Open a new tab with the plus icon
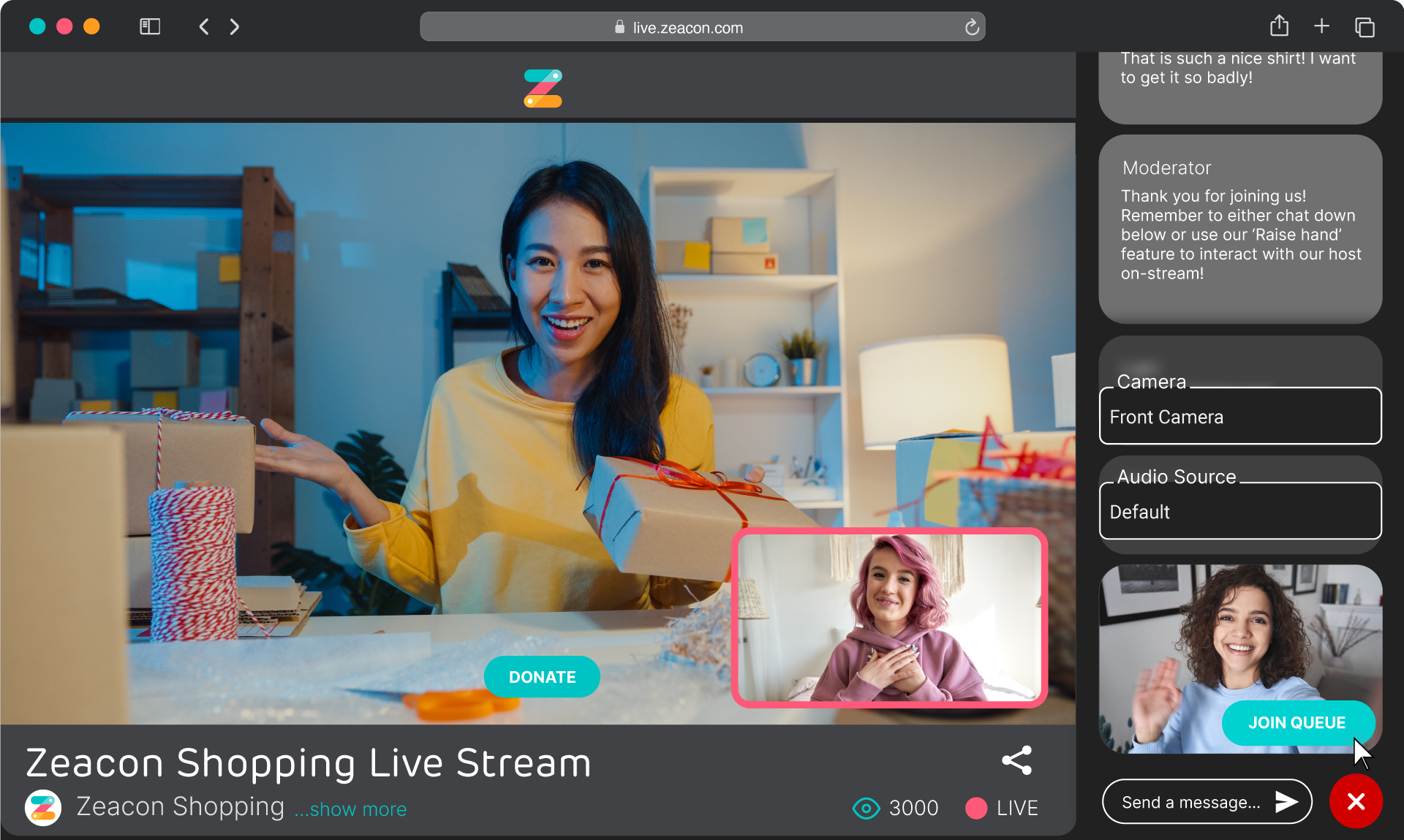Screen dimensions: 1404x840 click(x=1321, y=26)
